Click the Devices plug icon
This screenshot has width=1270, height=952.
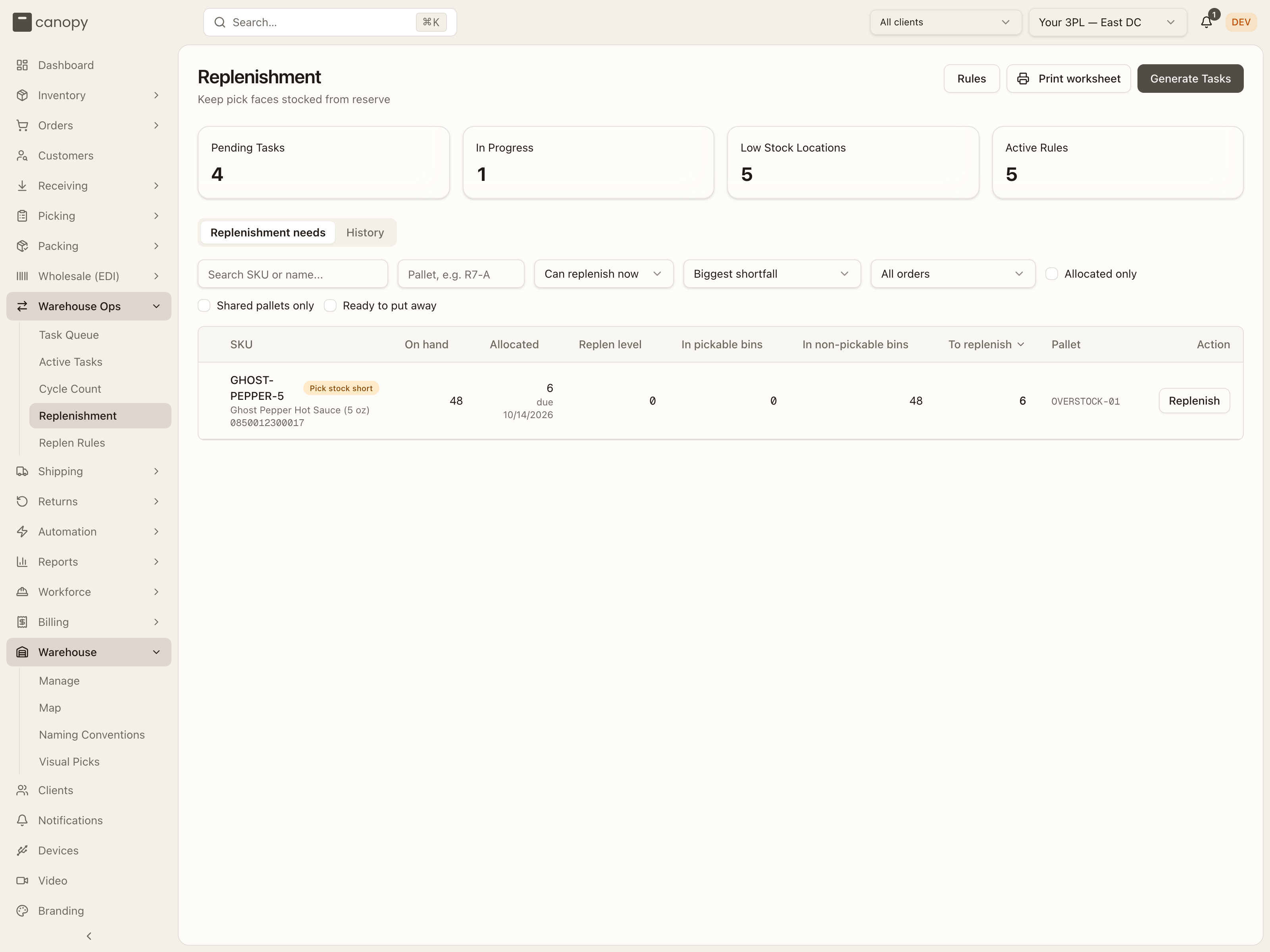coord(22,850)
